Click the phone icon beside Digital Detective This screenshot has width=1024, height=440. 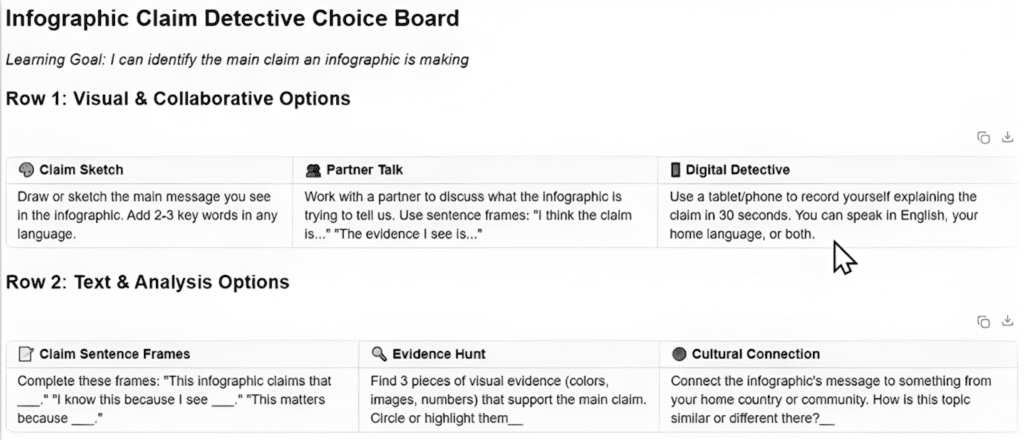tap(676, 170)
